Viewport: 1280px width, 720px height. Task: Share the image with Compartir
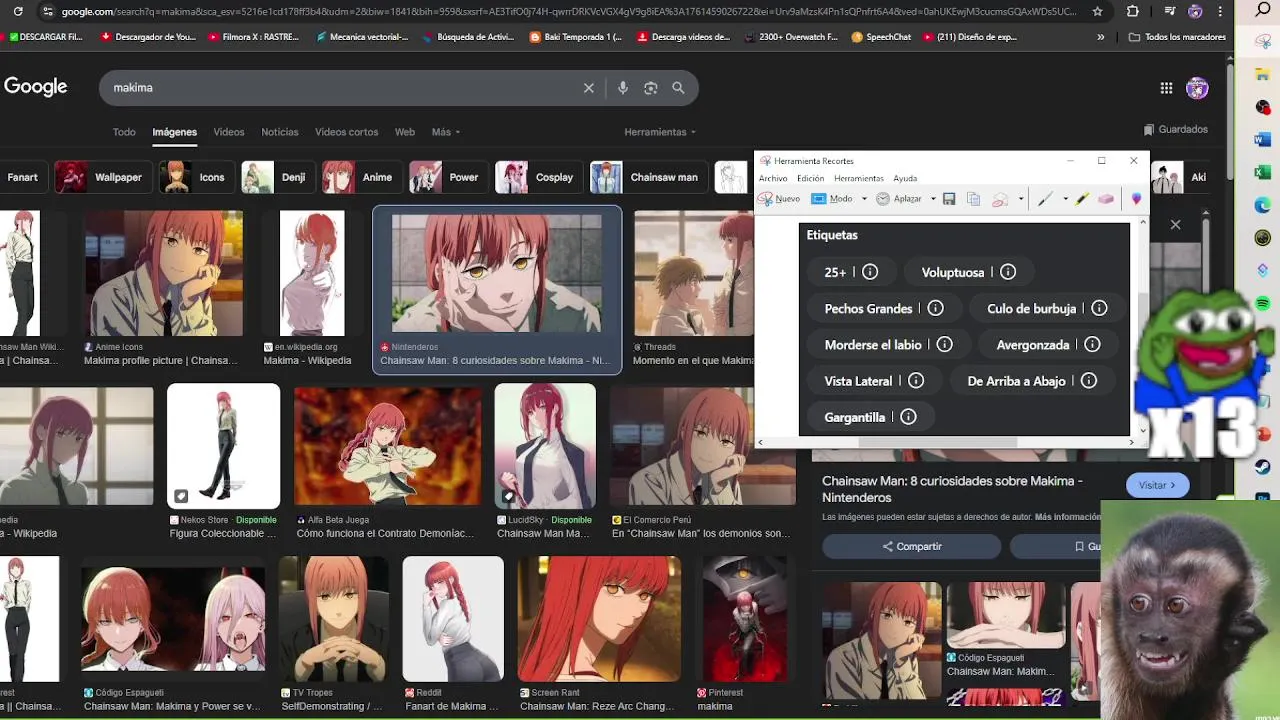(x=911, y=546)
